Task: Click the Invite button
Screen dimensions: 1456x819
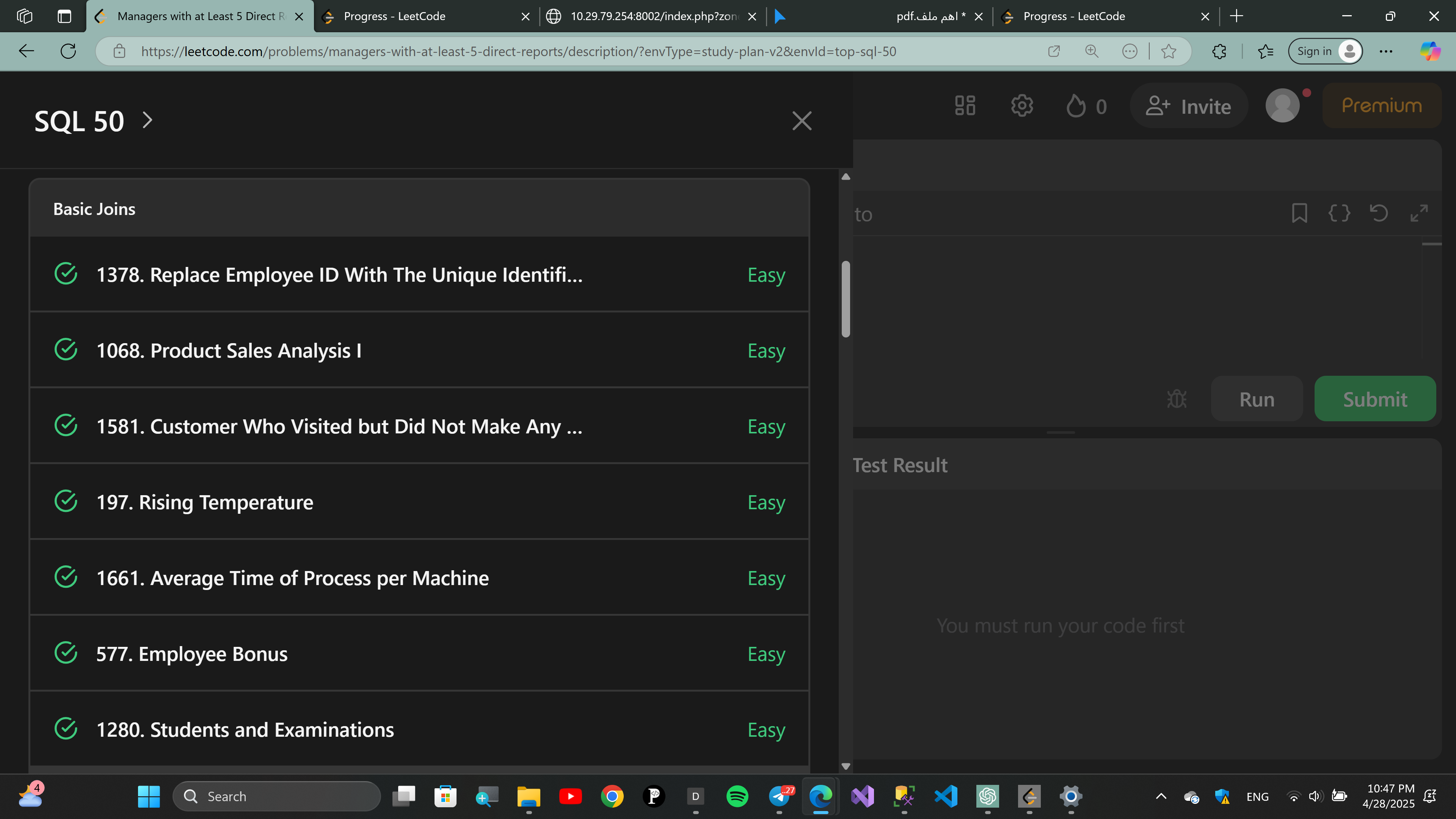Action: point(1188,106)
